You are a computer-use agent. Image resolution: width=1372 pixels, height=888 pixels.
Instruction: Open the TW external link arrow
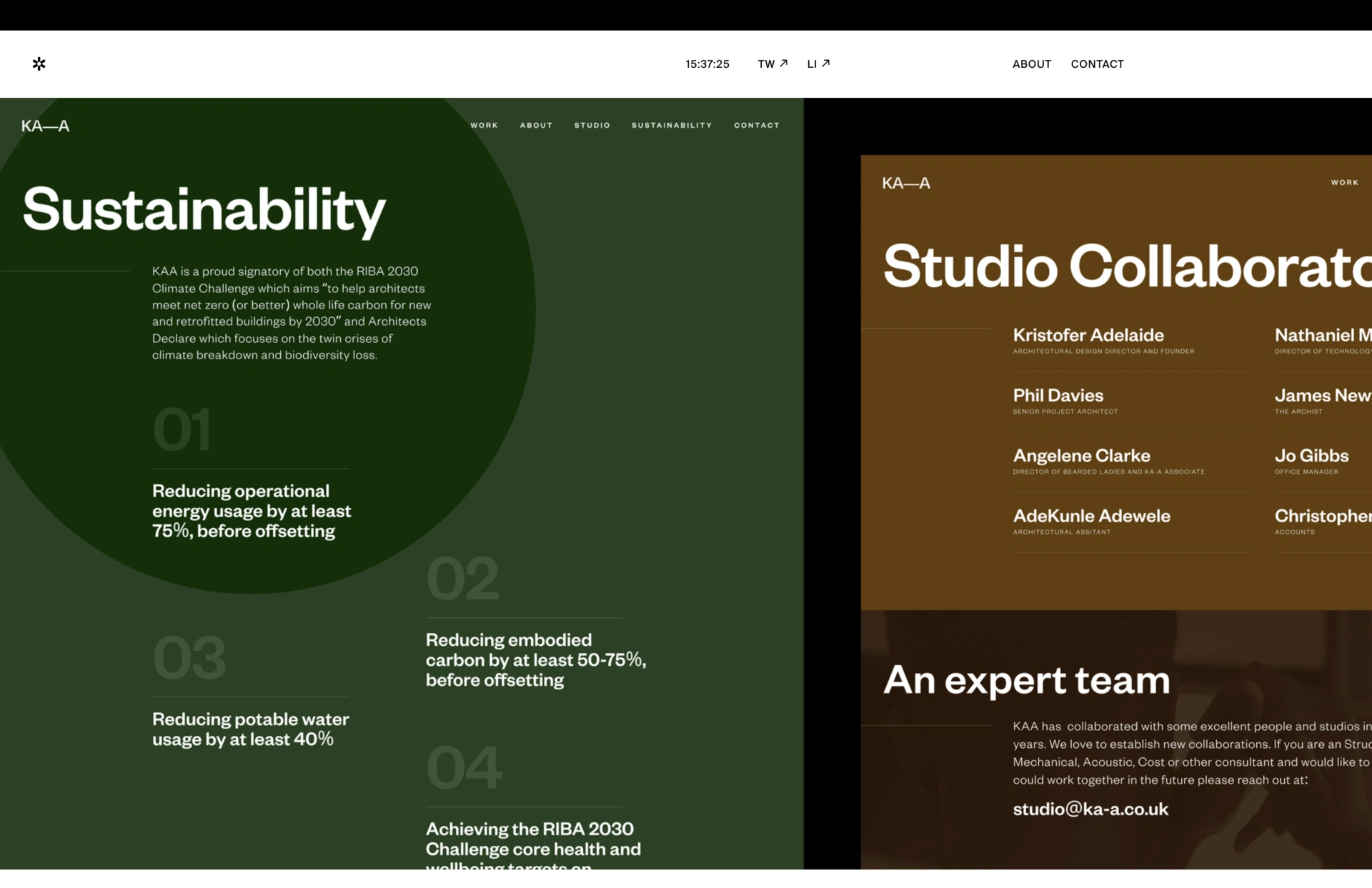tap(783, 64)
